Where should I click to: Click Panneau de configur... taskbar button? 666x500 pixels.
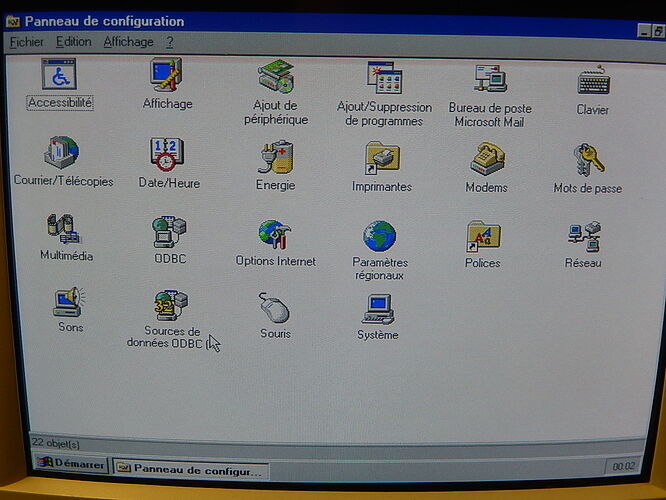190,469
